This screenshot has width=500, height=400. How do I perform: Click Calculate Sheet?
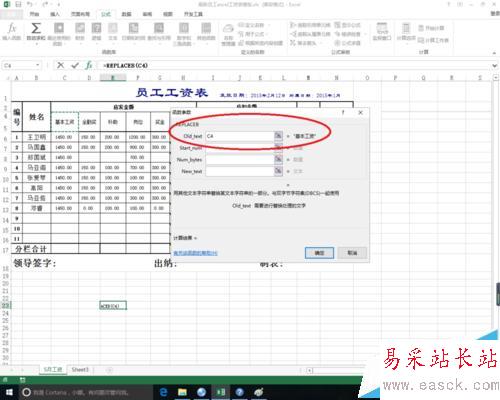tap(433, 40)
